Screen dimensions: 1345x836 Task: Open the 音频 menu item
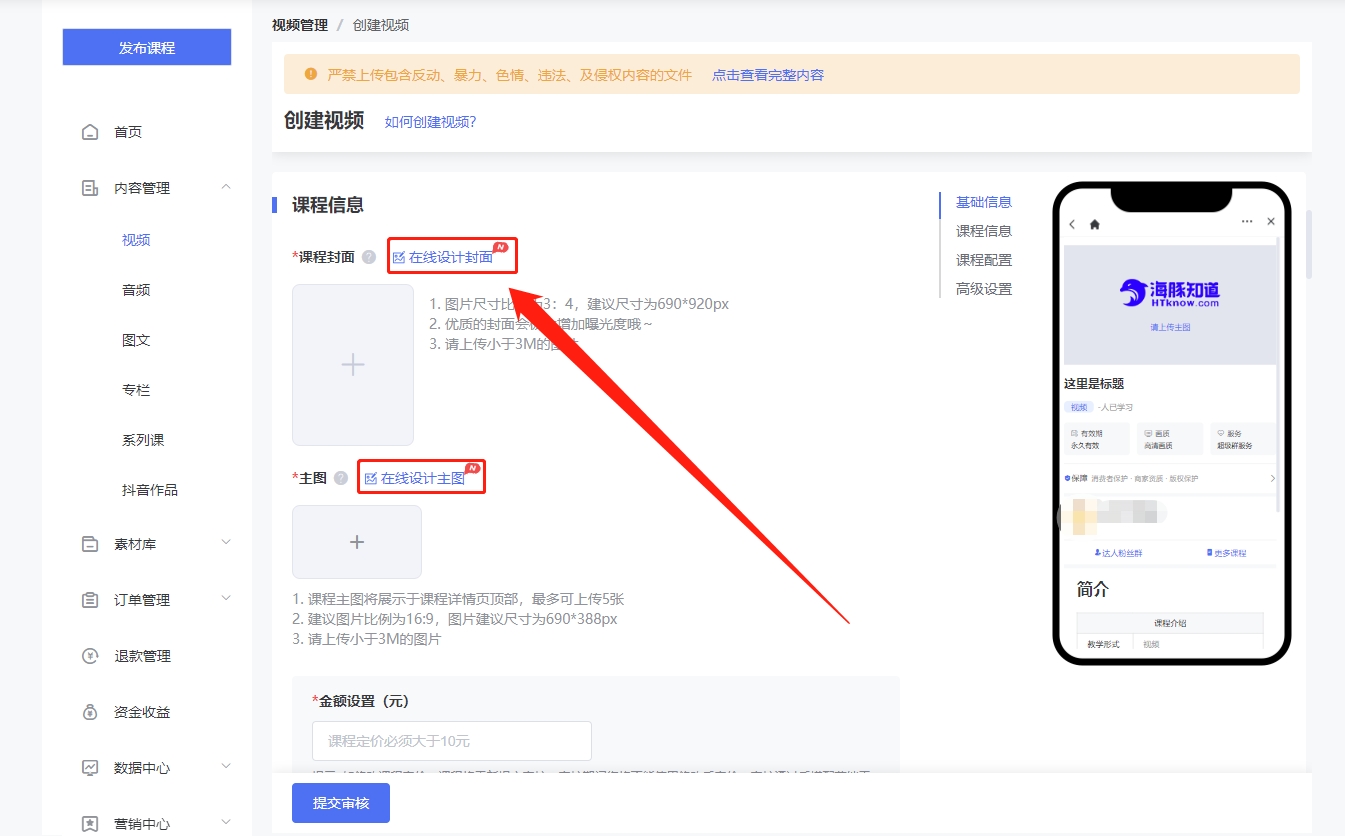tap(136, 290)
